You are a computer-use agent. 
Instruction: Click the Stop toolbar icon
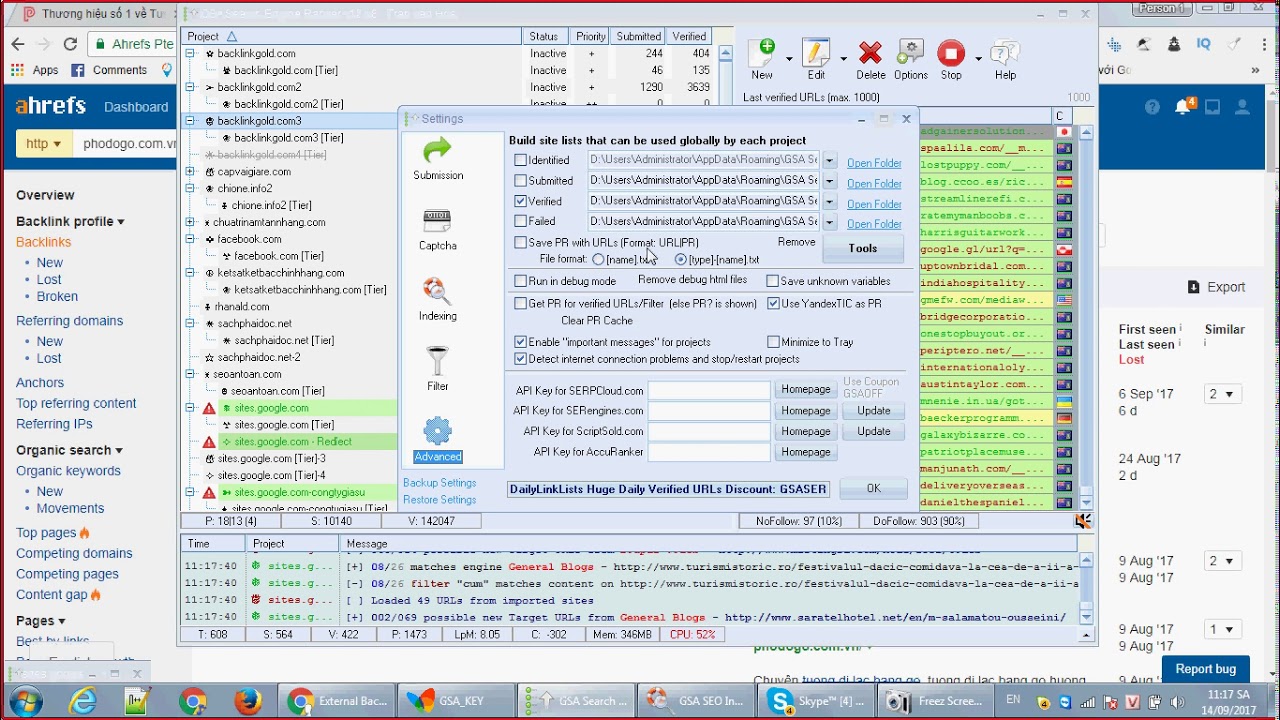tap(951, 60)
